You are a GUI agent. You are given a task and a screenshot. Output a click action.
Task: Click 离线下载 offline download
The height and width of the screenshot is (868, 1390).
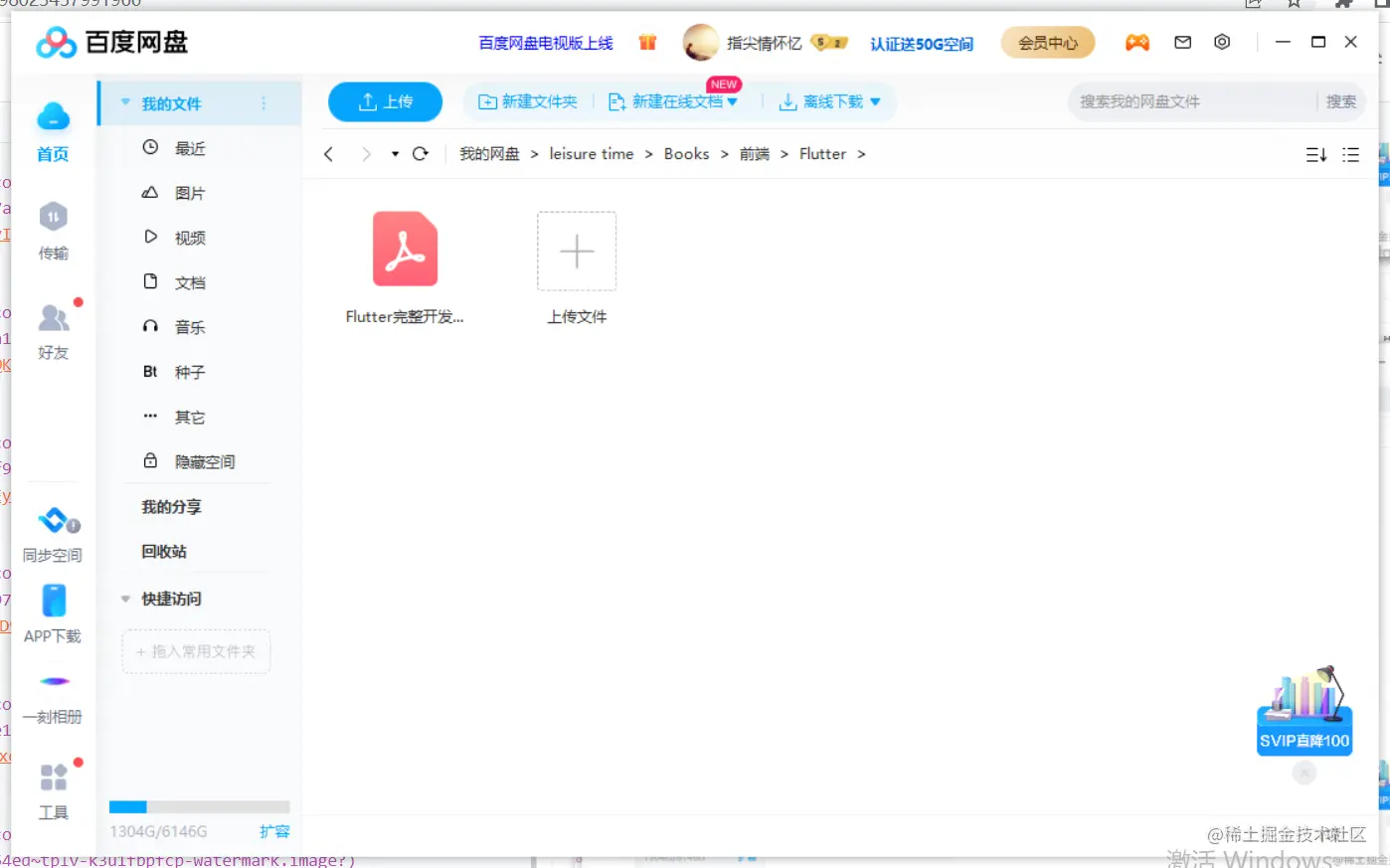pyautogui.click(x=821, y=101)
